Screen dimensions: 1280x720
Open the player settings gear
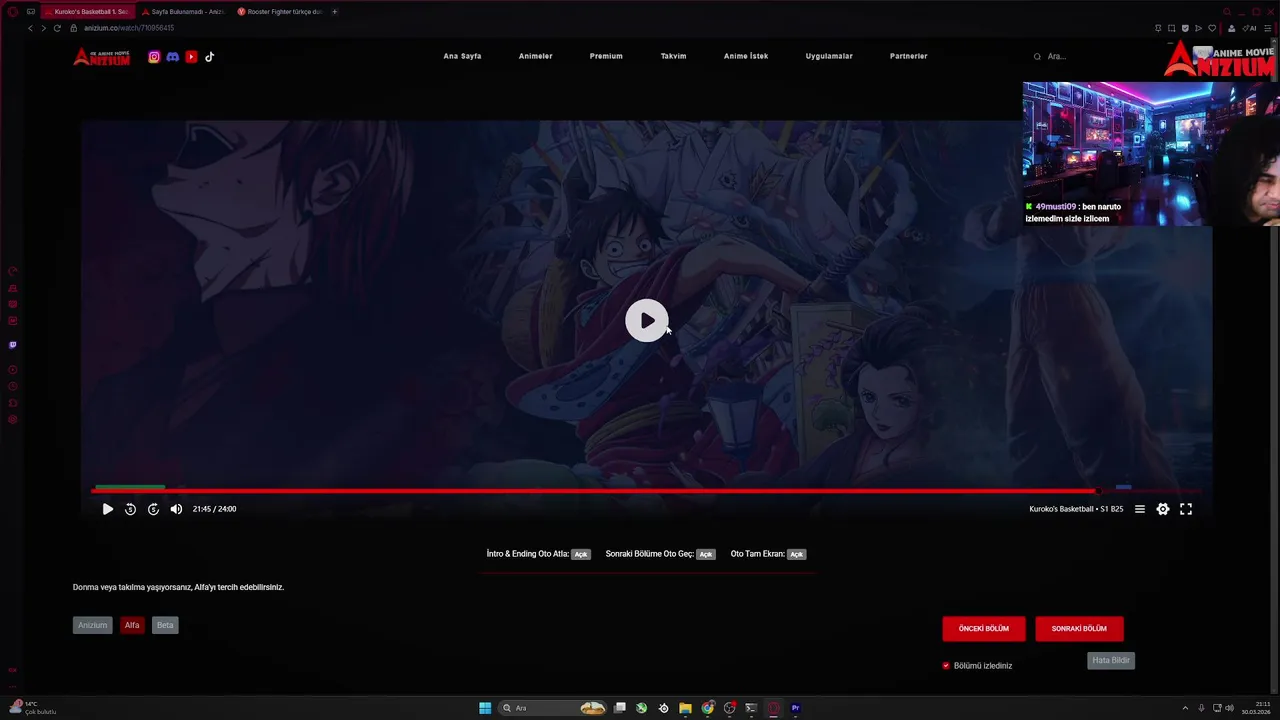coord(1163,509)
